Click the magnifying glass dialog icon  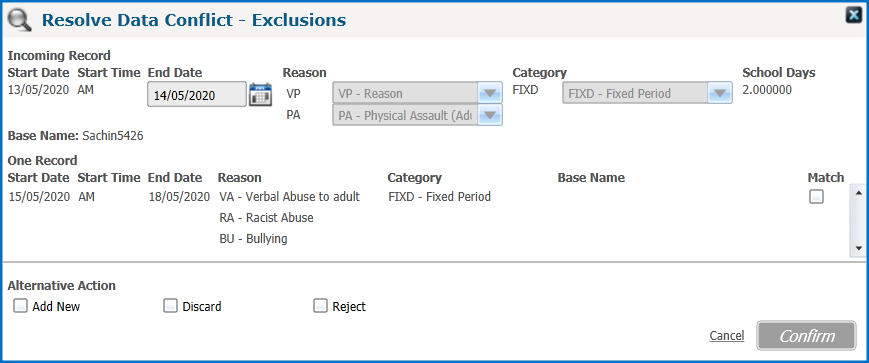pos(20,21)
